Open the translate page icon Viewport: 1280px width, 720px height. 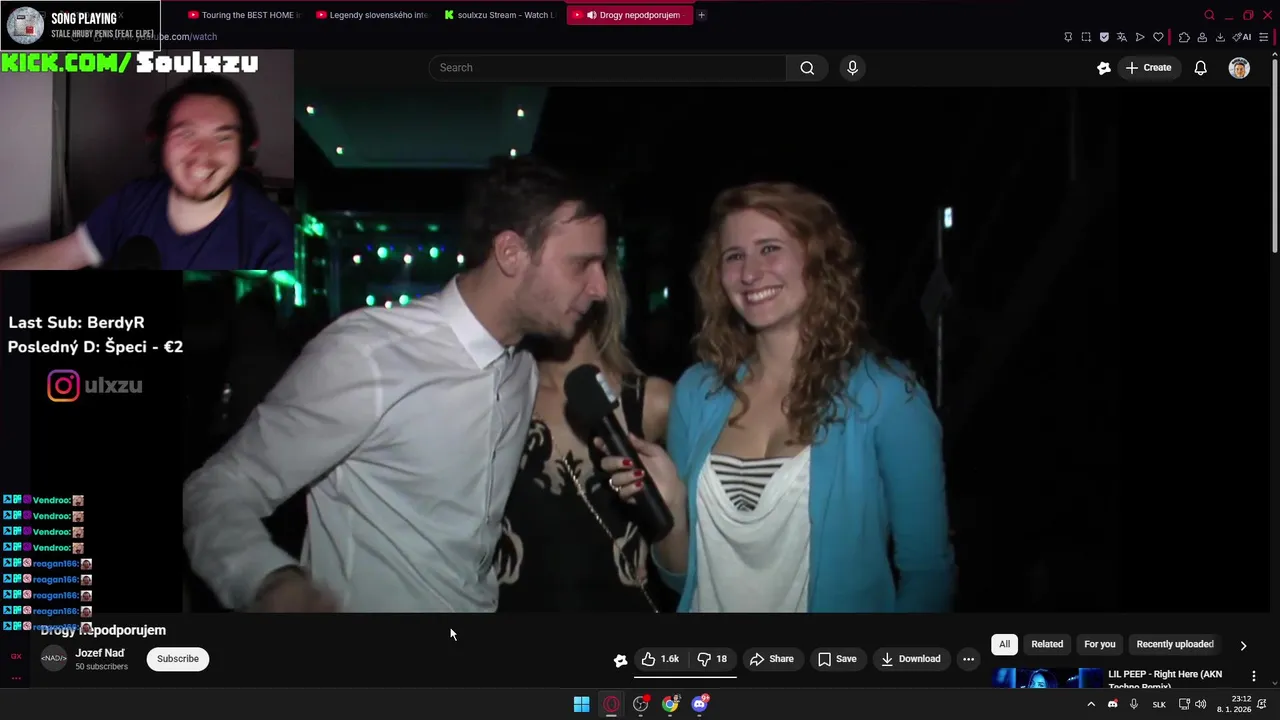pyautogui.click(x=1122, y=37)
